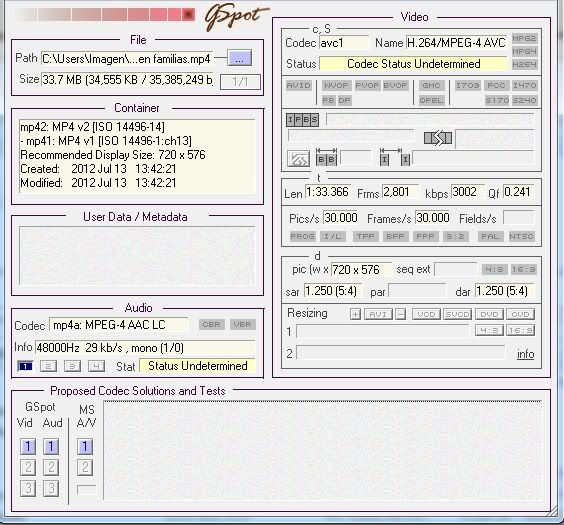Click the 4:3 button in Resizing row 1
Screen dimensions: 564x525
pyautogui.click(x=489, y=330)
